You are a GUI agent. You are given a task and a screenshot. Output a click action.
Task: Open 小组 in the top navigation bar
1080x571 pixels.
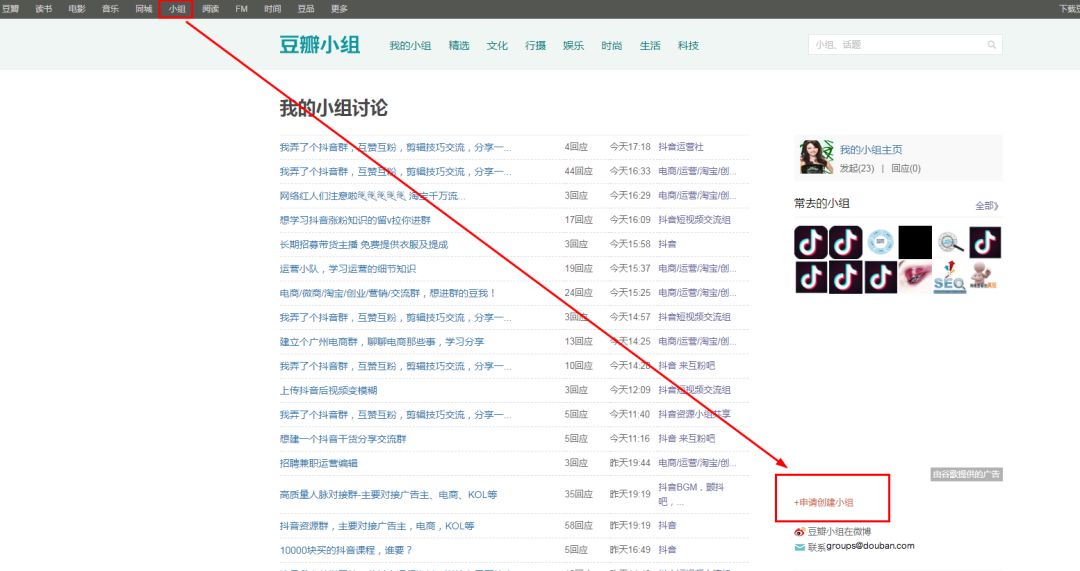tap(176, 9)
